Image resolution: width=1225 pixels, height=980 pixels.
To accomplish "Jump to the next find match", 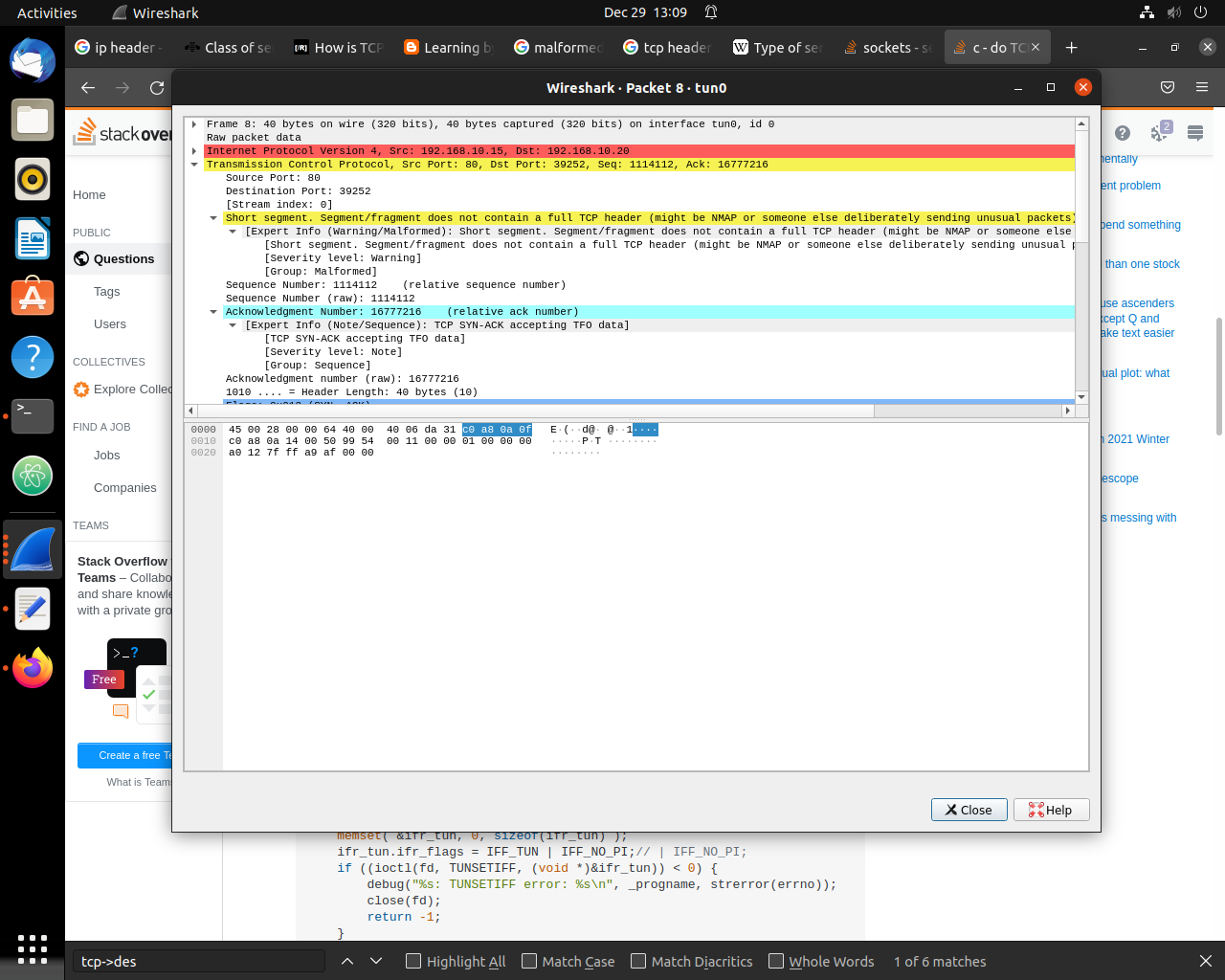I will [376, 961].
